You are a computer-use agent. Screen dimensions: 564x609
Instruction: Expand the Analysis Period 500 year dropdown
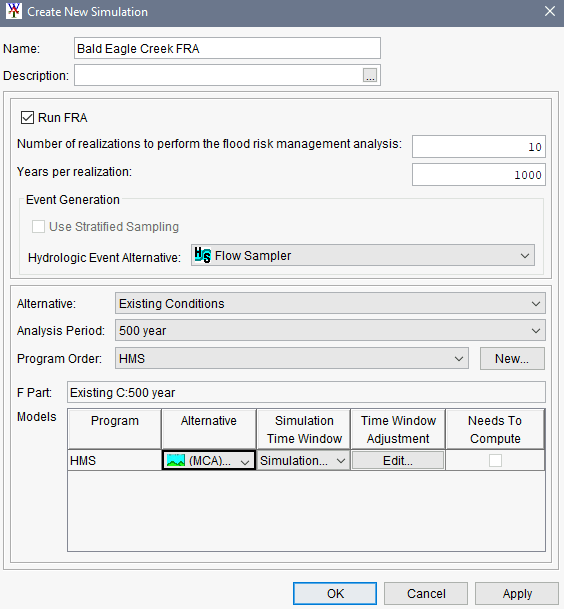point(330,331)
